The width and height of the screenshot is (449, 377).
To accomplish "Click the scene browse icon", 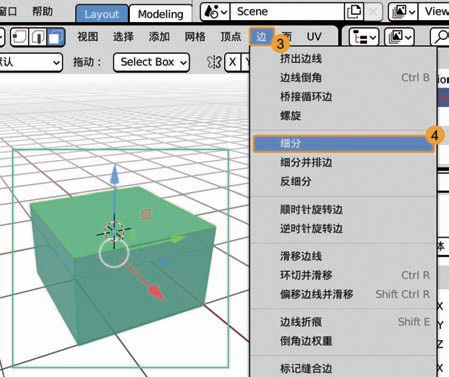I will click(x=215, y=12).
